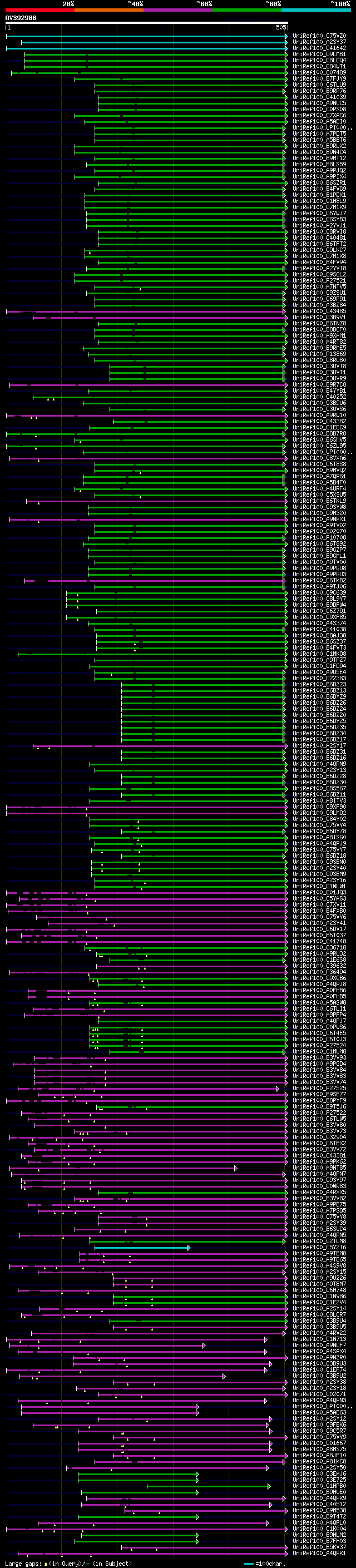Select label UniRef100_Q9XF90
This screenshot has height=1568, width=356.
point(319,807)
